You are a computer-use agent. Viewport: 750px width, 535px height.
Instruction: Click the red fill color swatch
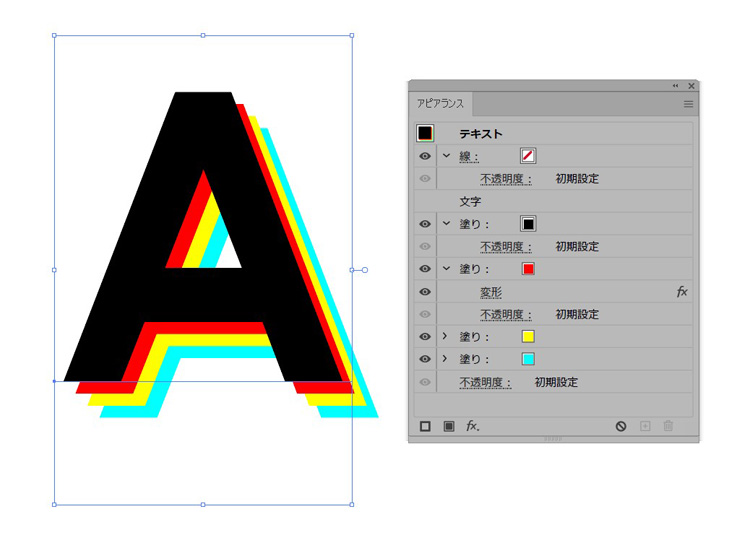(528, 269)
